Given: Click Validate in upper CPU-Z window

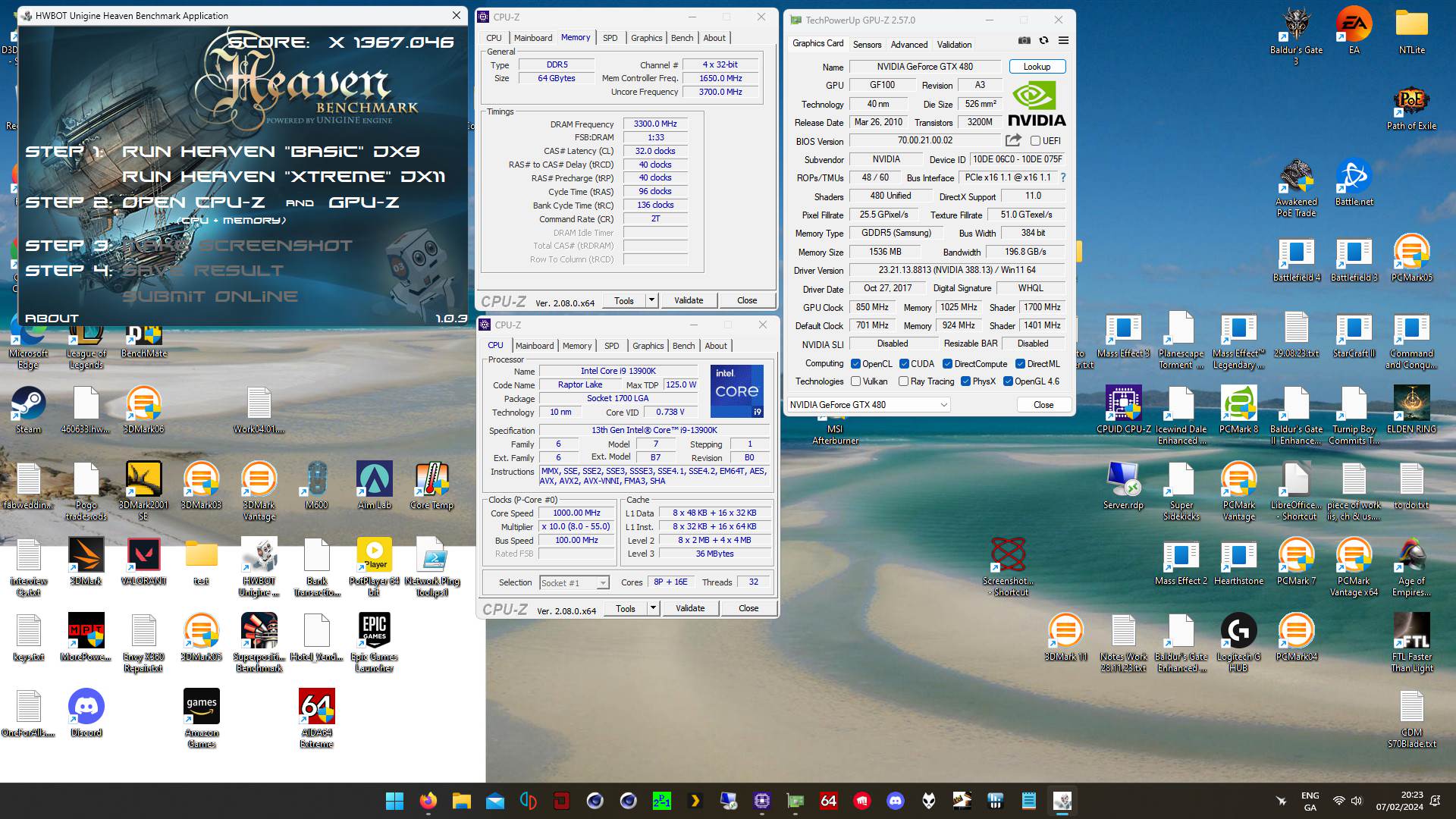Looking at the screenshot, I should click(689, 300).
